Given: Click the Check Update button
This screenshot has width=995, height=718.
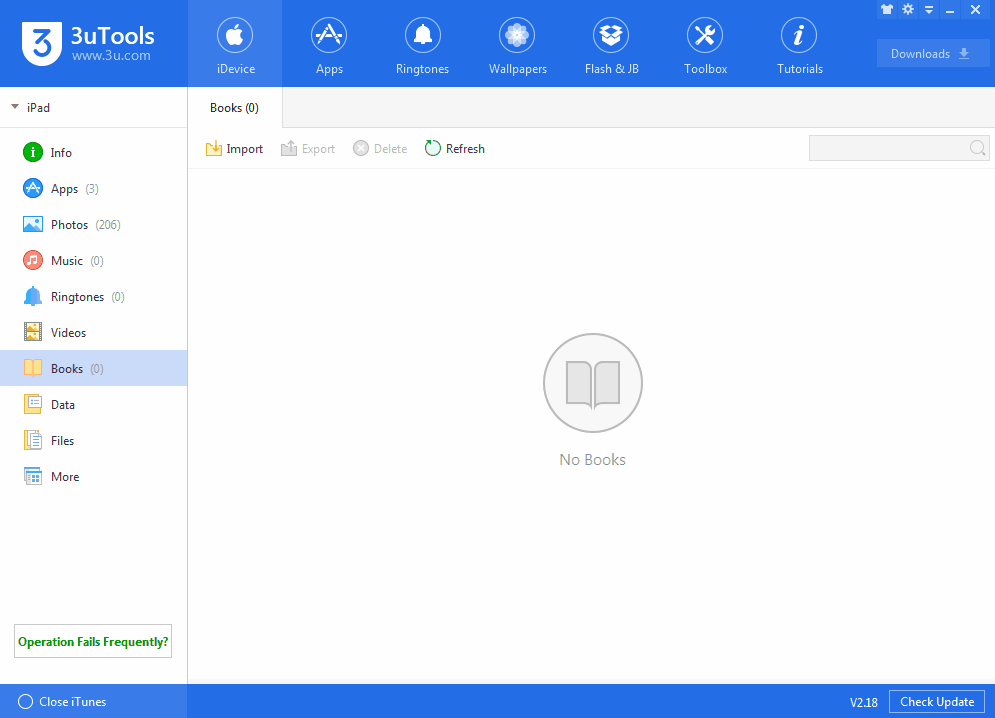Looking at the screenshot, I should 937,701.
